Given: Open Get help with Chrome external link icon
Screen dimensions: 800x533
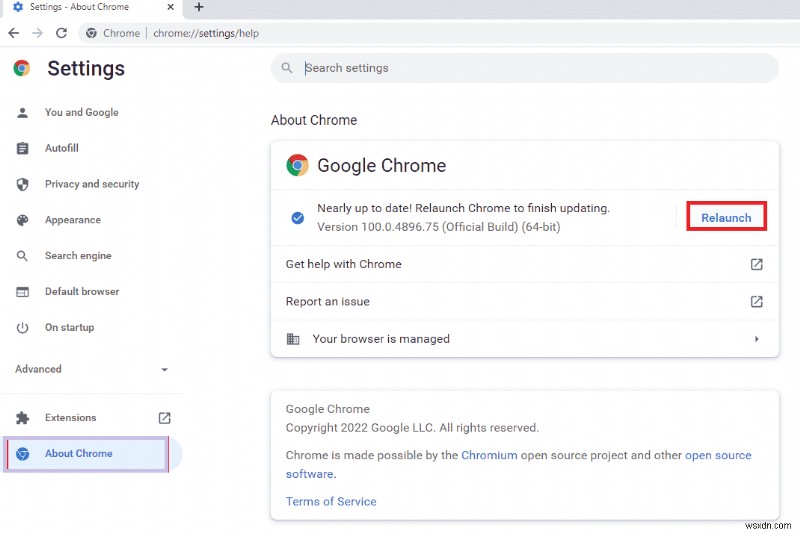Looking at the screenshot, I should [757, 264].
